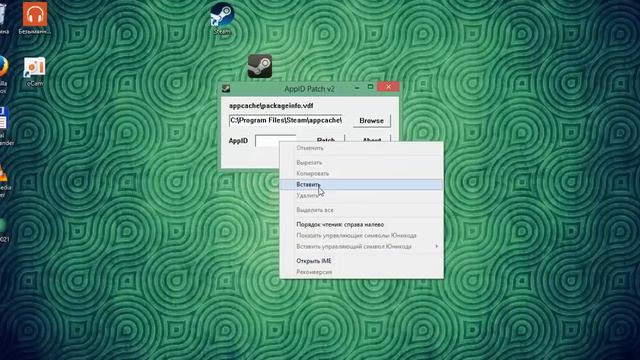
Task: Close the AppID Patch window
Action: (x=388, y=87)
